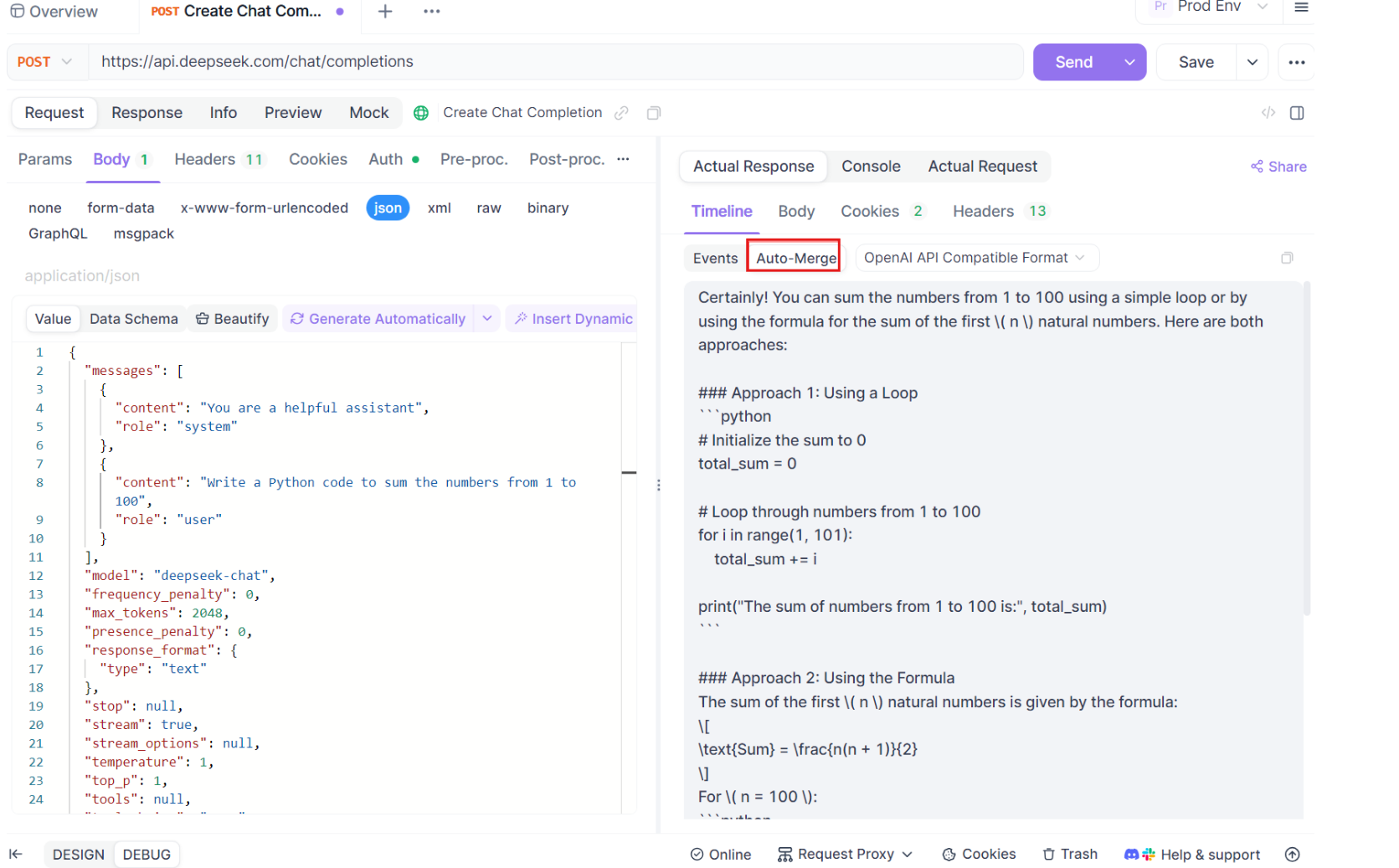The width and height of the screenshot is (1399, 868).
Task: Switch to the Response tab
Action: pos(147,113)
